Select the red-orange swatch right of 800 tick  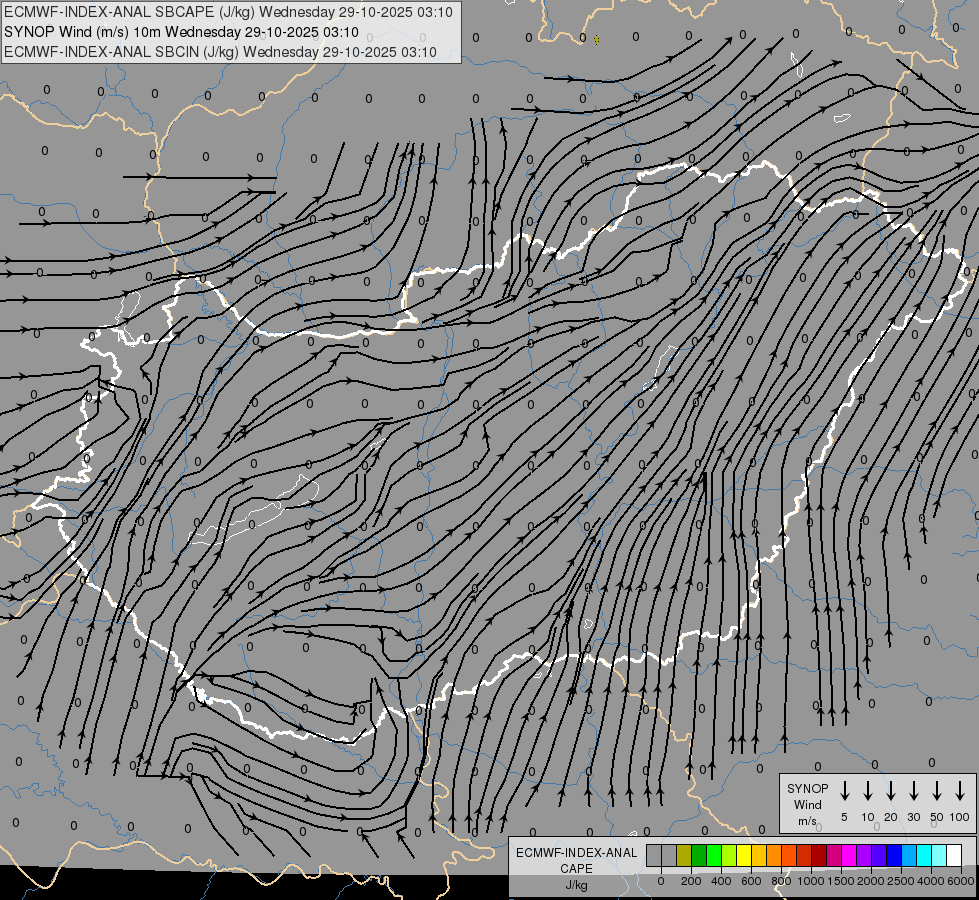tap(789, 855)
